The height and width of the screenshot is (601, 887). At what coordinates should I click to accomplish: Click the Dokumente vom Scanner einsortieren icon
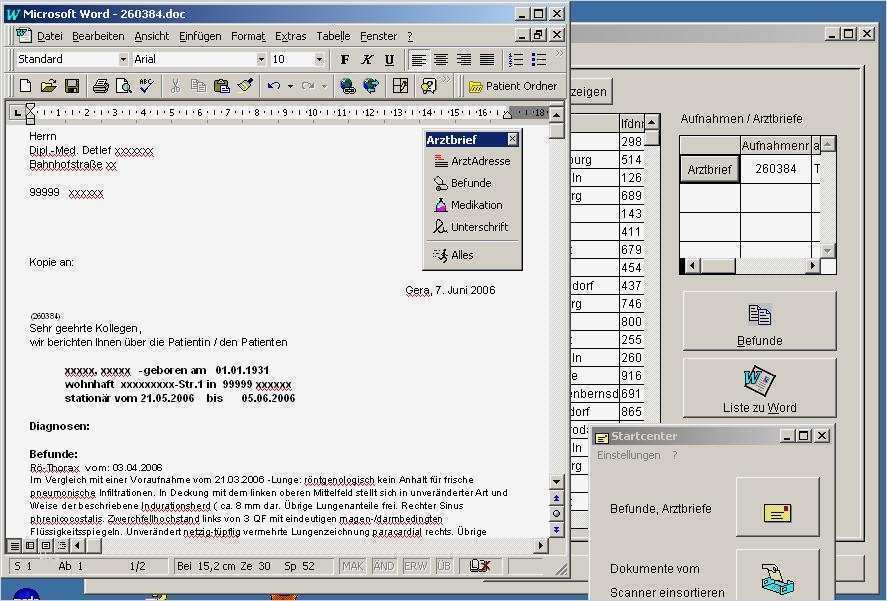[777, 576]
